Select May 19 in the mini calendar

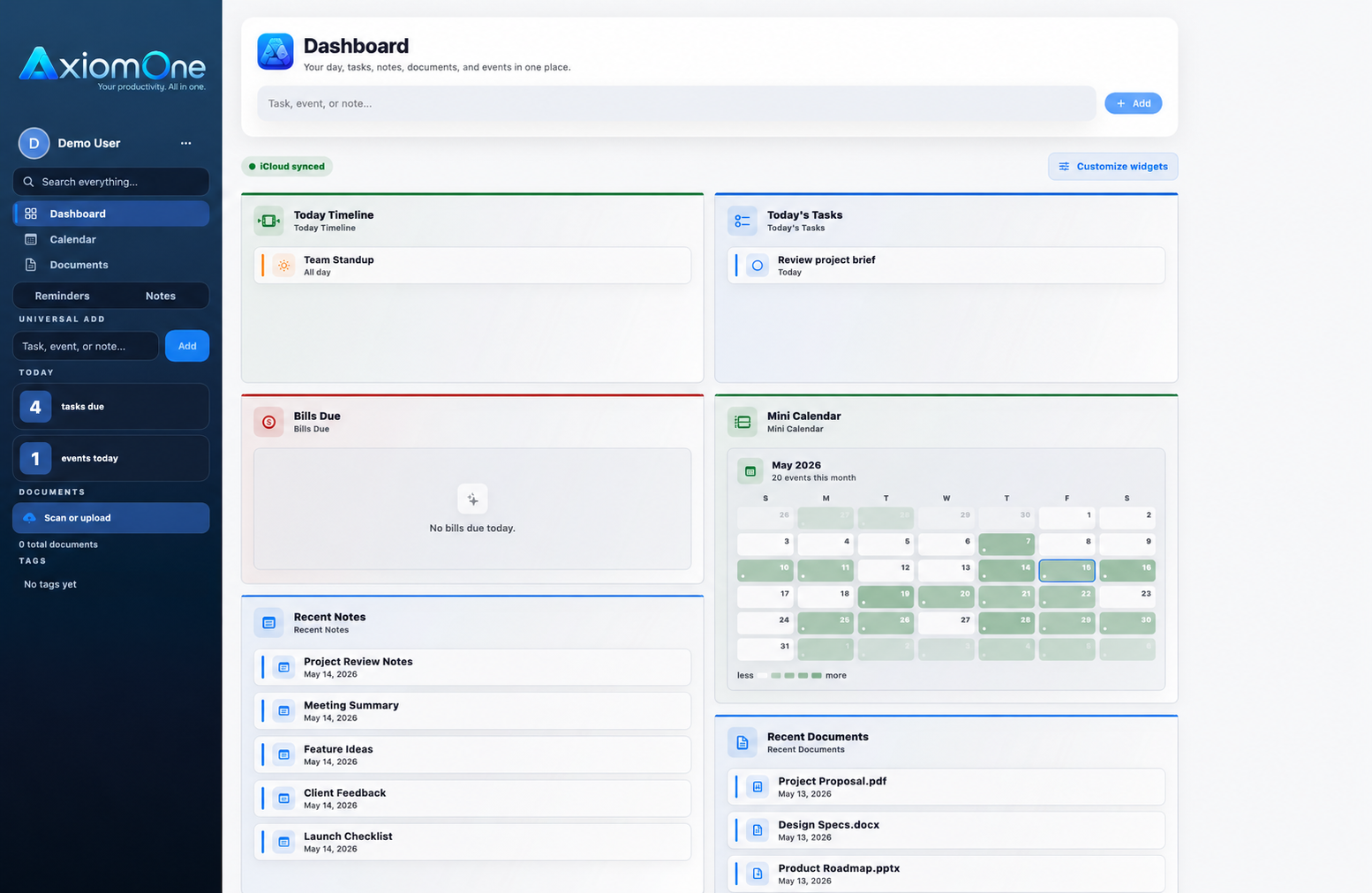pyautogui.click(x=886, y=597)
